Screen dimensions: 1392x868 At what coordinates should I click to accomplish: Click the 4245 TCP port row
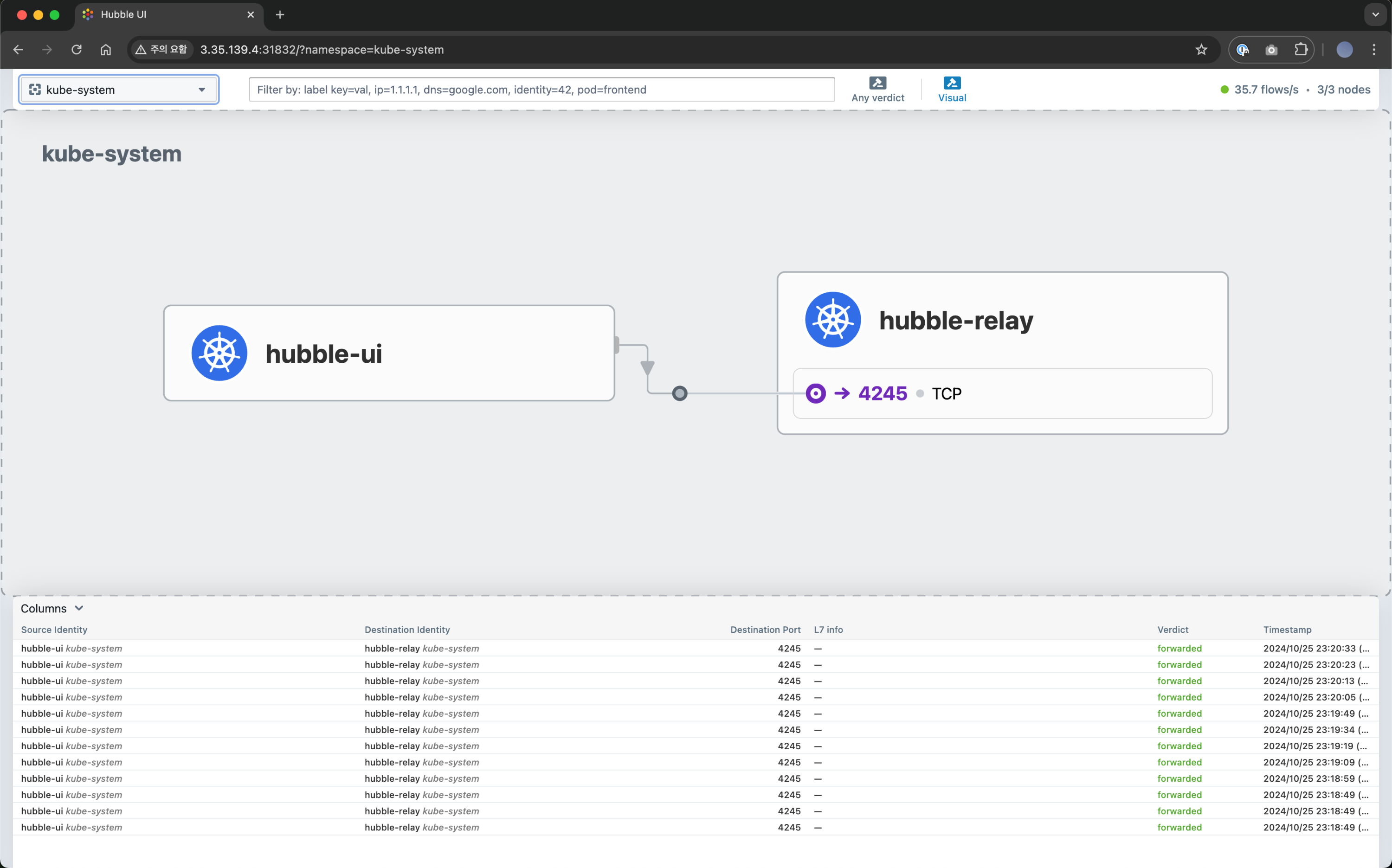[1002, 393]
